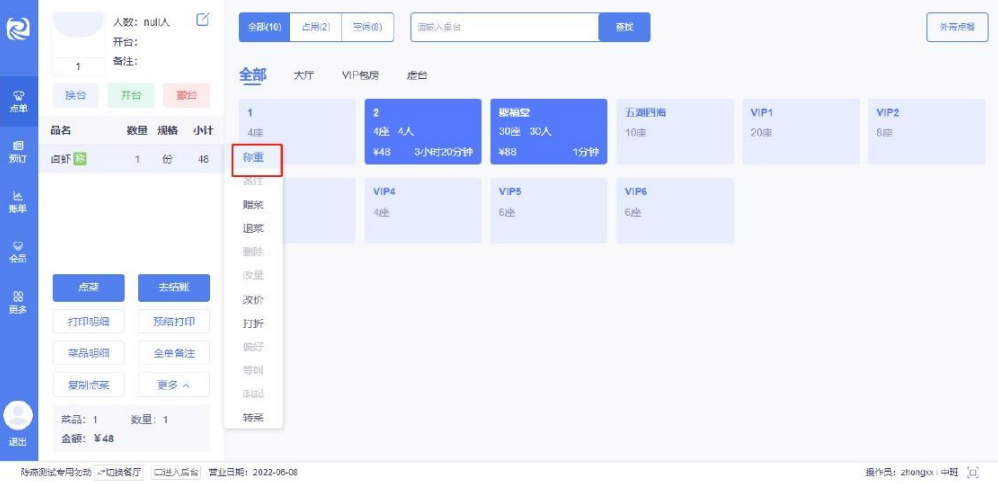Click the fullscreen icon in status bar
This screenshot has height=484, width=998.
[973, 472]
